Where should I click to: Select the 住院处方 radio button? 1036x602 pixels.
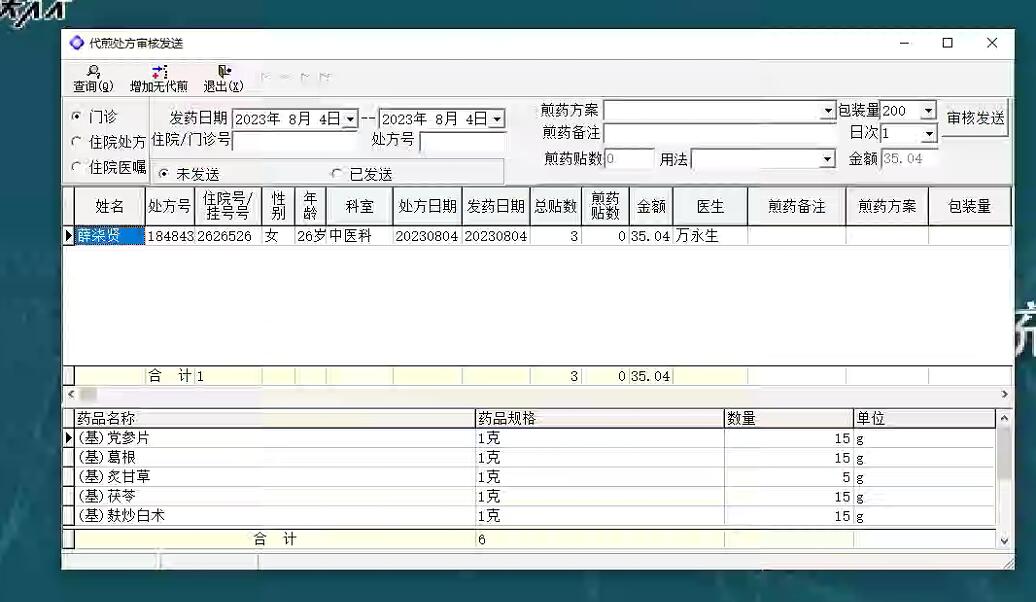[76, 141]
